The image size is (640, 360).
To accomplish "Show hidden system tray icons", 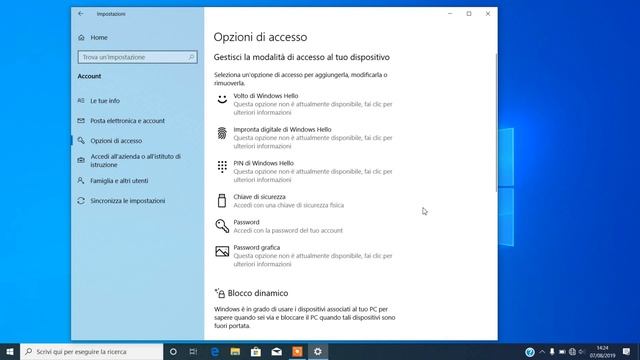I will pyautogui.click(x=542, y=351).
